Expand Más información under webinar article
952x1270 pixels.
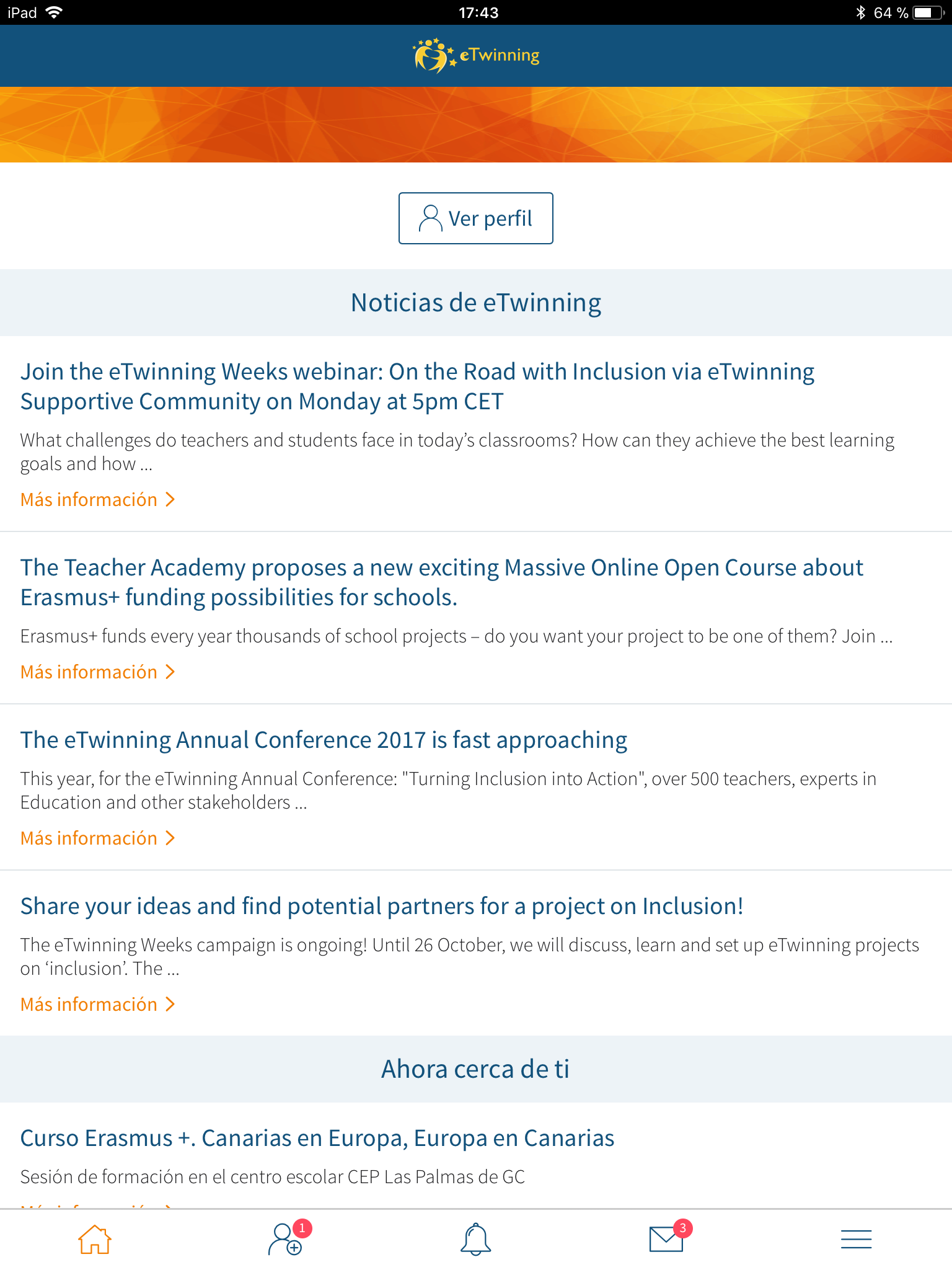point(98,500)
